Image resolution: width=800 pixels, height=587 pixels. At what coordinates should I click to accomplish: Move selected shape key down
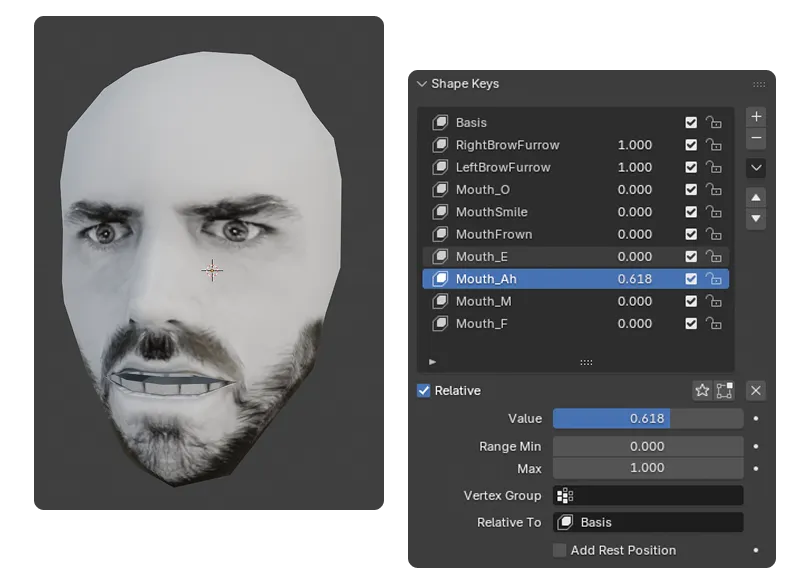[756, 219]
